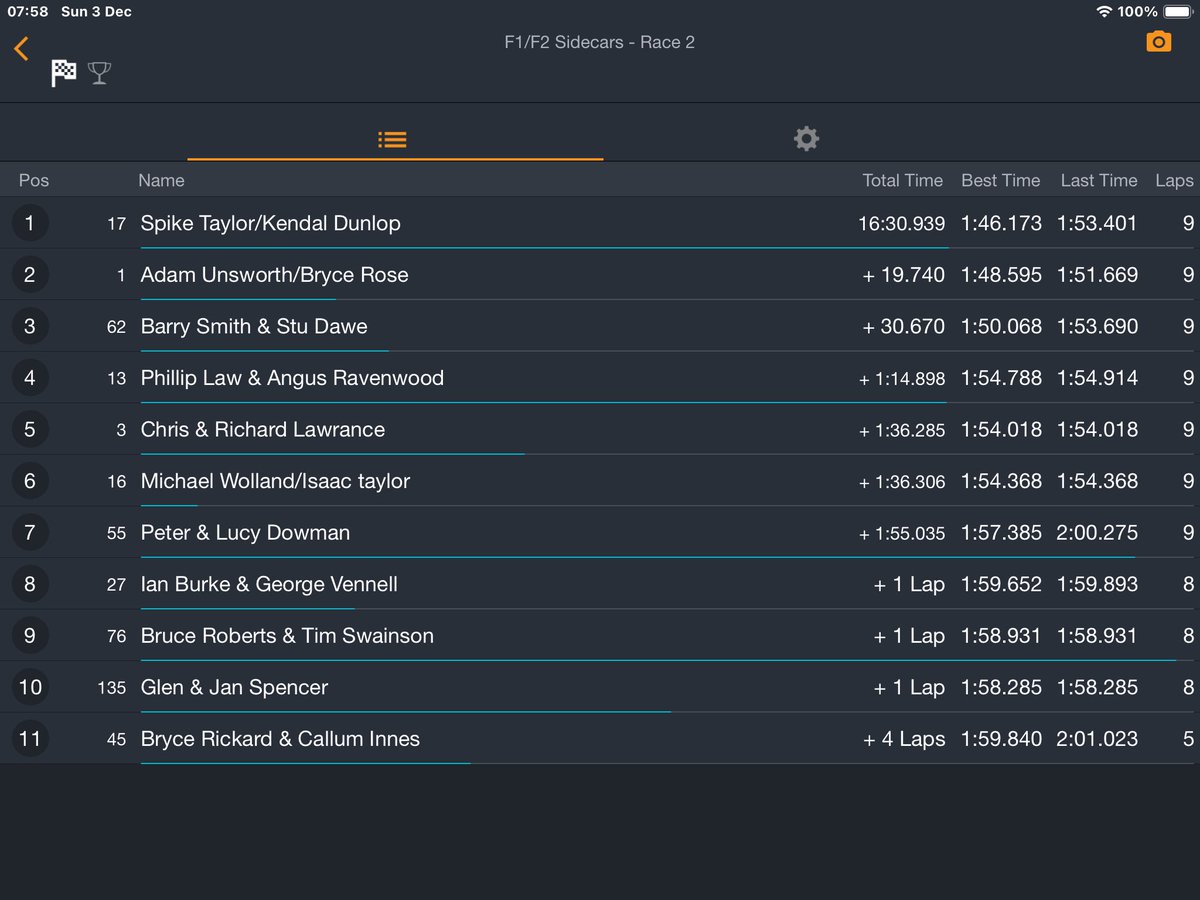Select position 8 circle badge
This screenshot has width=1200, height=900.
[x=29, y=584]
